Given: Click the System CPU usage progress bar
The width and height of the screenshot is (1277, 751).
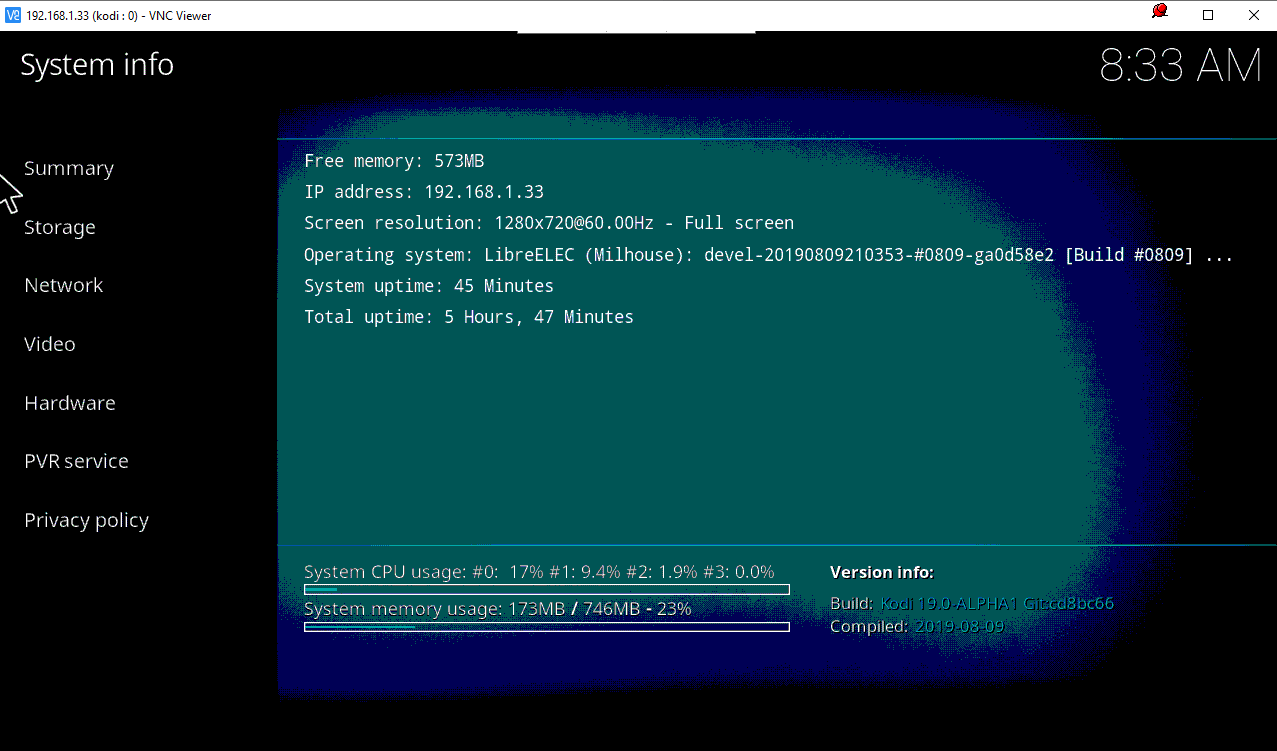Looking at the screenshot, I should tap(546, 590).
